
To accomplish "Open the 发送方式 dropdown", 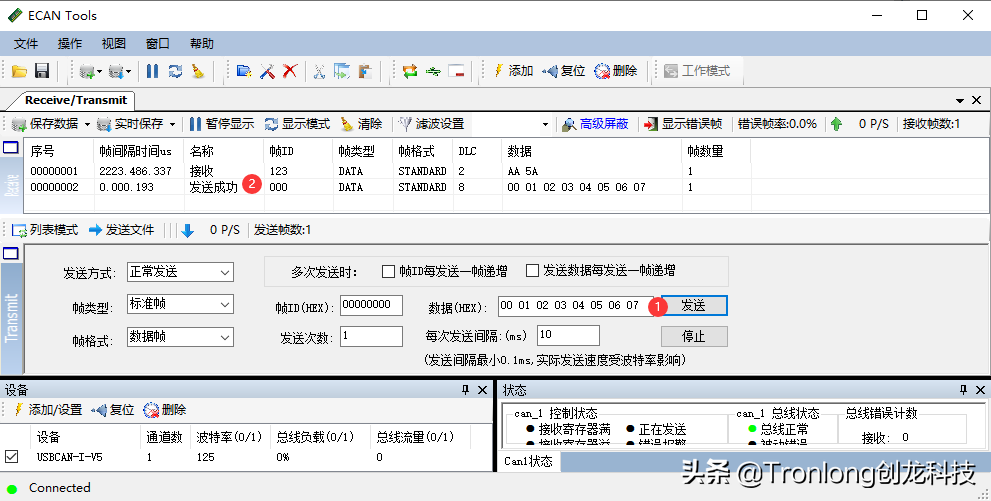I will coord(180,272).
